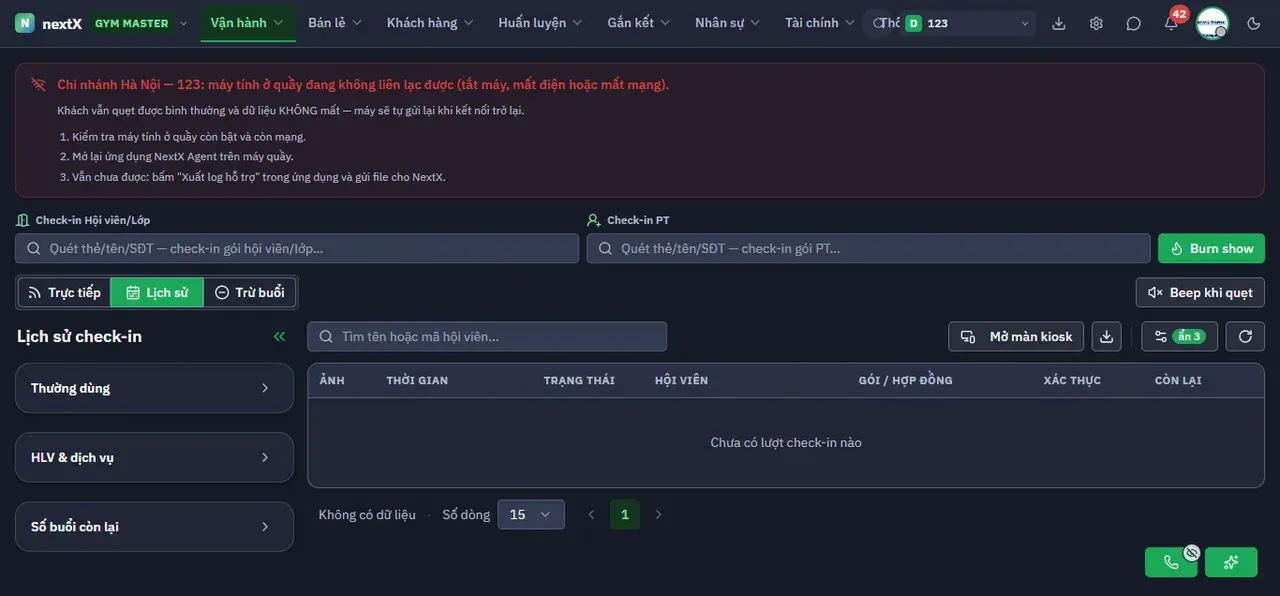This screenshot has height=596, width=1280.
Task: Open the Vận hành menu
Action: tap(248, 23)
